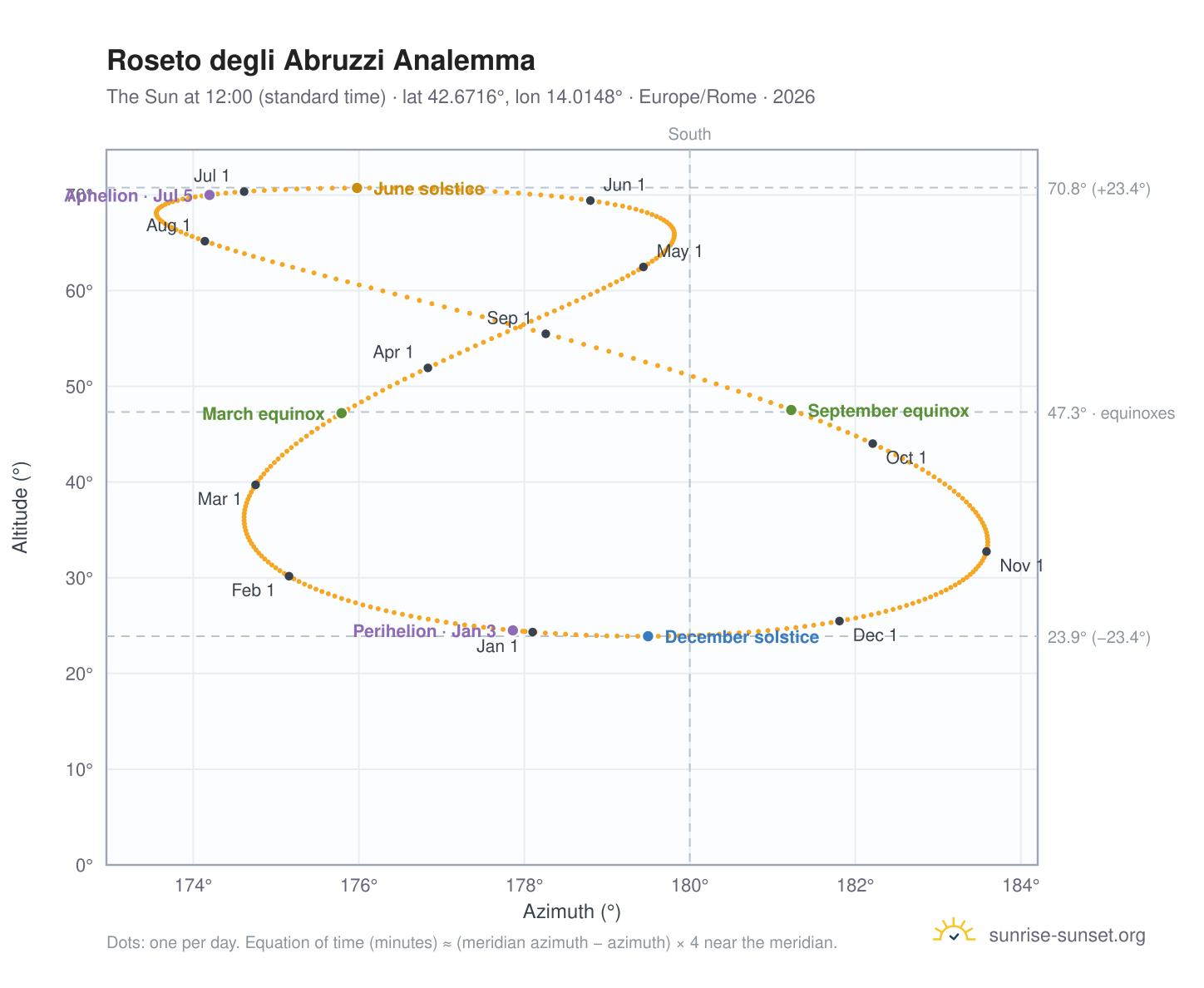Click the Feb 1 data point
This screenshot has width=1204, height=988.
(x=289, y=576)
